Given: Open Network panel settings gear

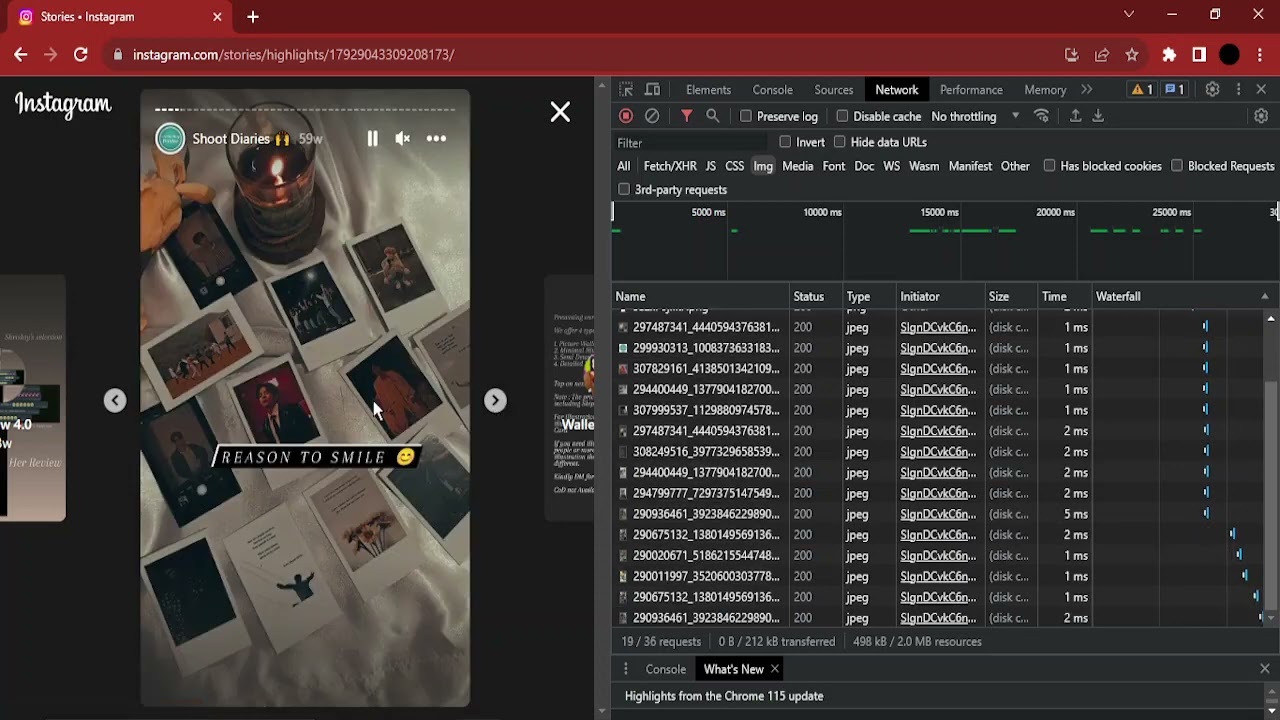Looking at the screenshot, I should point(1261,116).
